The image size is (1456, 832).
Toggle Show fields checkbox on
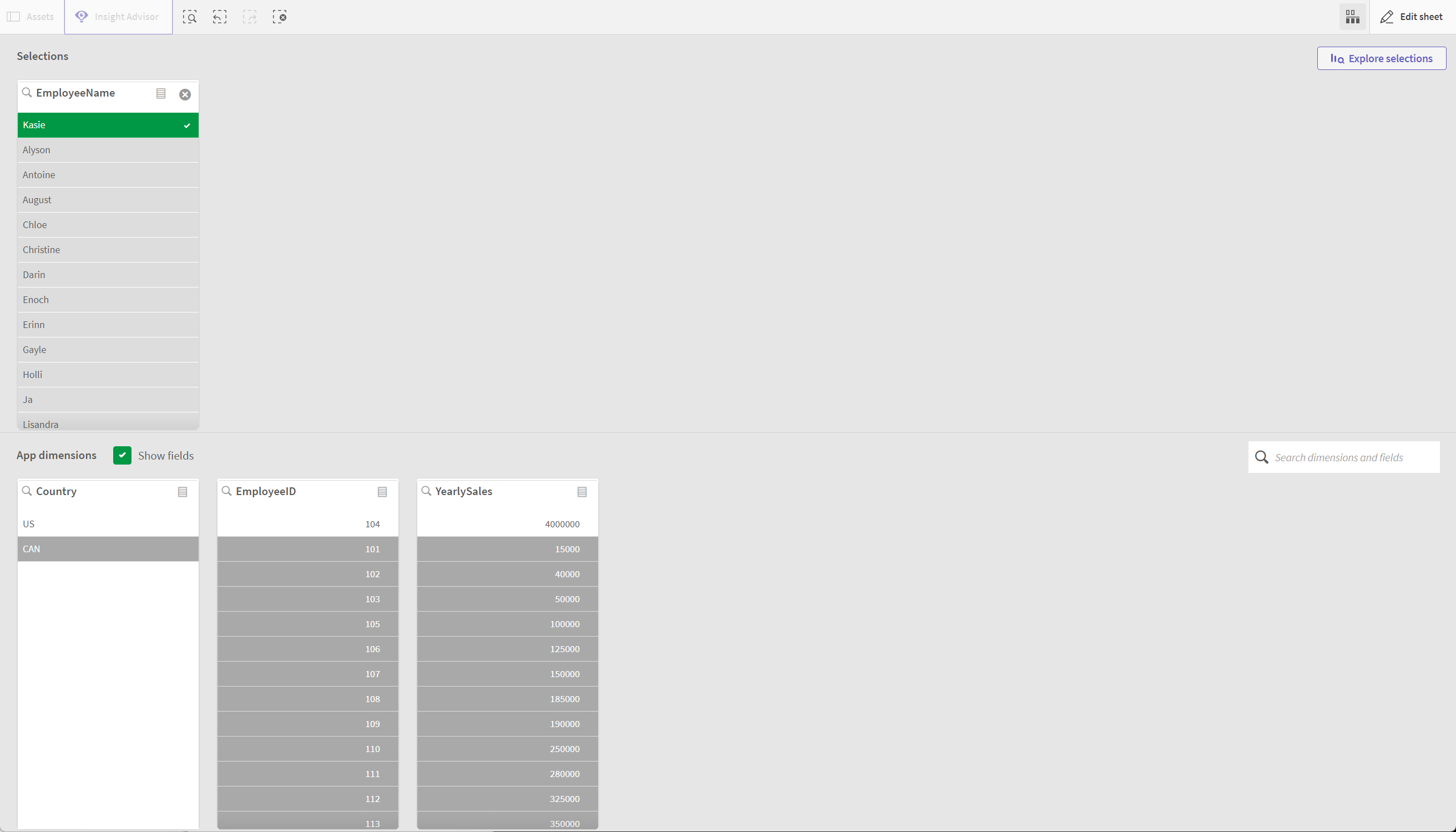point(122,455)
